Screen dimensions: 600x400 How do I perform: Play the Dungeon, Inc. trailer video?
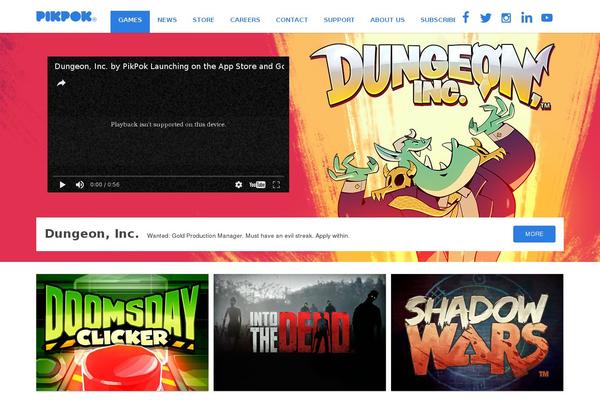click(x=62, y=185)
